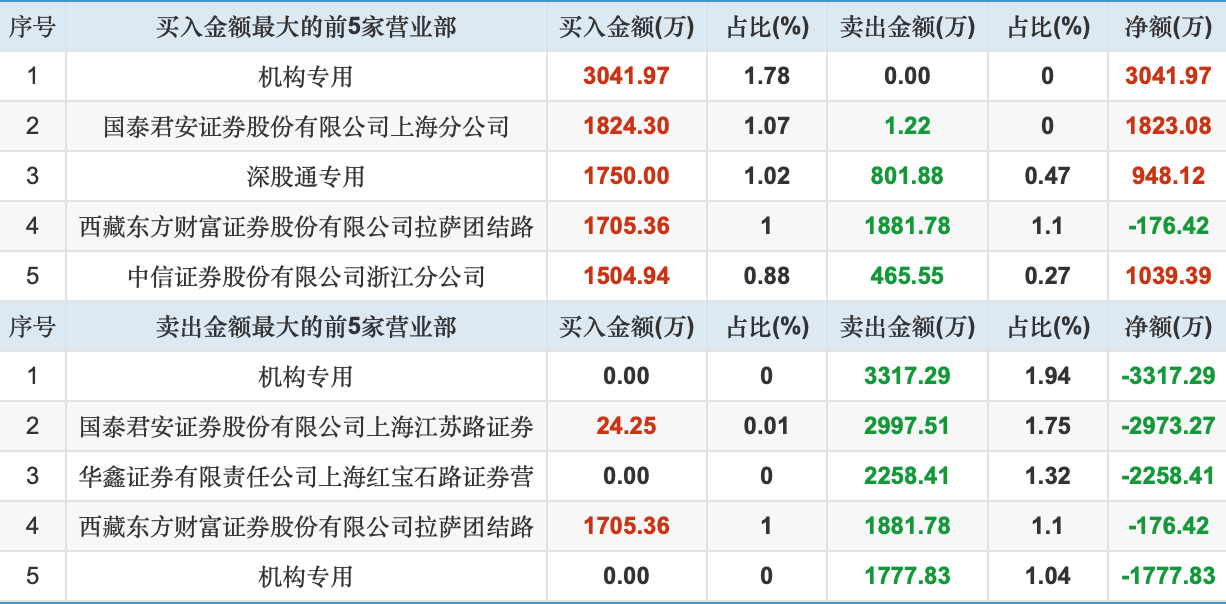The width and height of the screenshot is (1226, 604).
Task: Select 机构专用 in the 3041.97 row
Action: point(306,77)
